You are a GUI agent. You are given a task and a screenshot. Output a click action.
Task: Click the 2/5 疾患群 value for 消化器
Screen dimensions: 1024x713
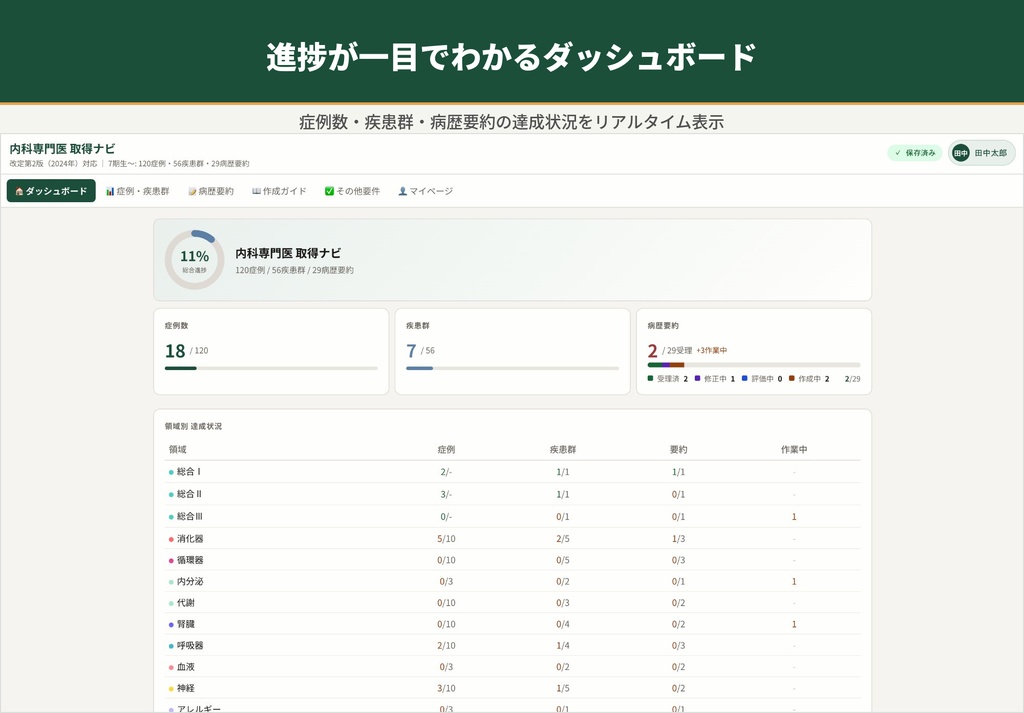[x=562, y=539]
